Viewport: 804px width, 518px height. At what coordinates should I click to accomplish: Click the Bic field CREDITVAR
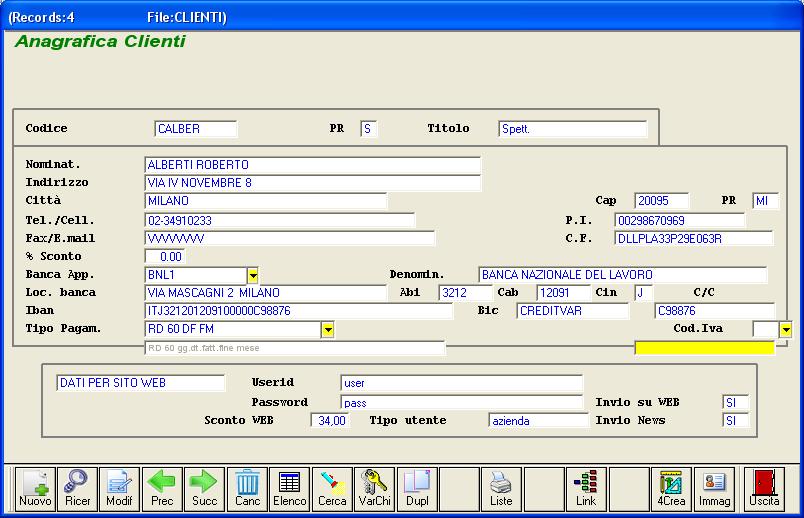(573, 311)
